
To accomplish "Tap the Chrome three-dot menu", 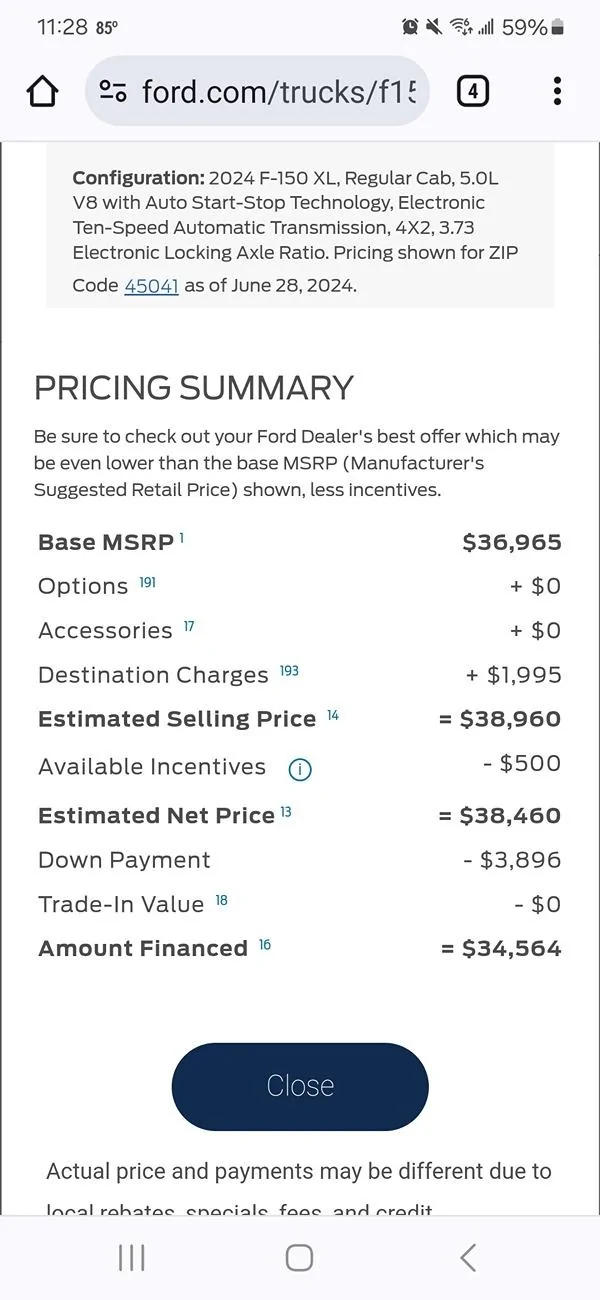I will click(557, 91).
